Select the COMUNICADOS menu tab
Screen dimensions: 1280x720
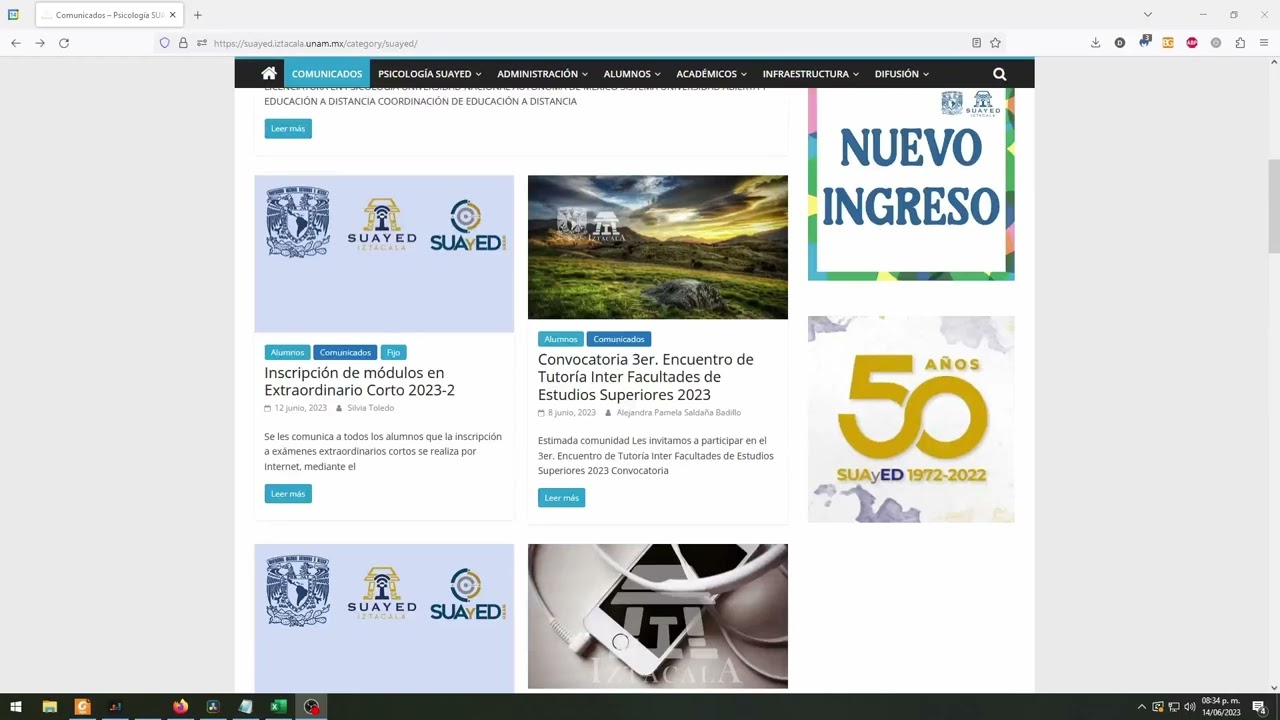tap(327, 74)
